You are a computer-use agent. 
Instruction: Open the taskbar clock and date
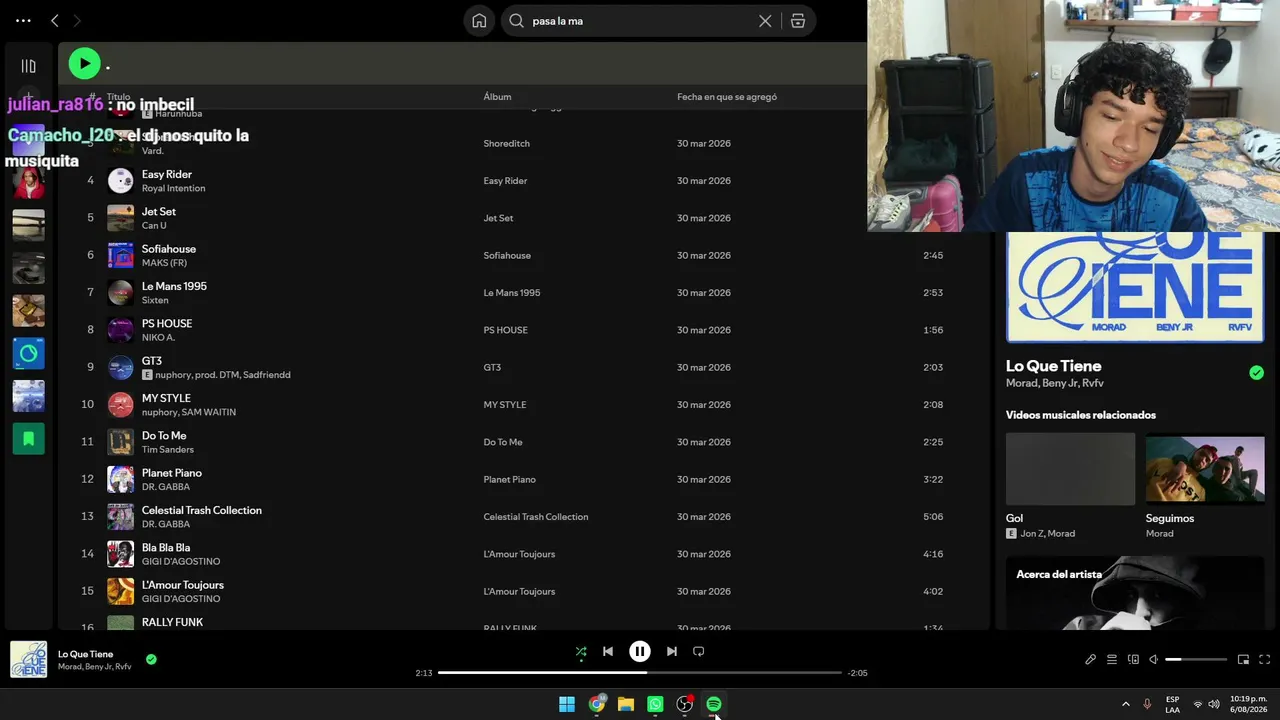click(x=1249, y=704)
